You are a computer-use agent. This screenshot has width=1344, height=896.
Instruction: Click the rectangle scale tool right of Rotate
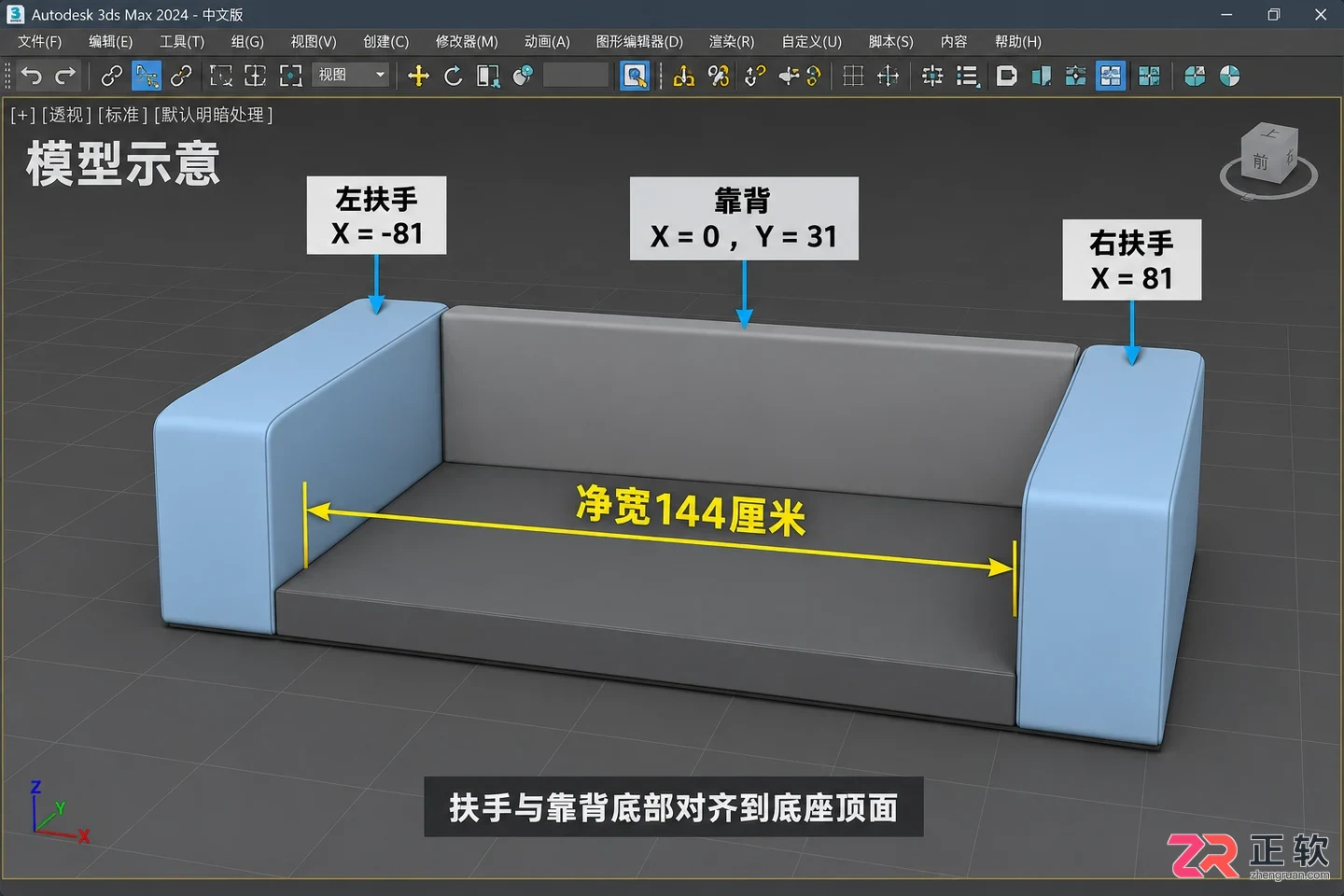[x=487, y=76]
